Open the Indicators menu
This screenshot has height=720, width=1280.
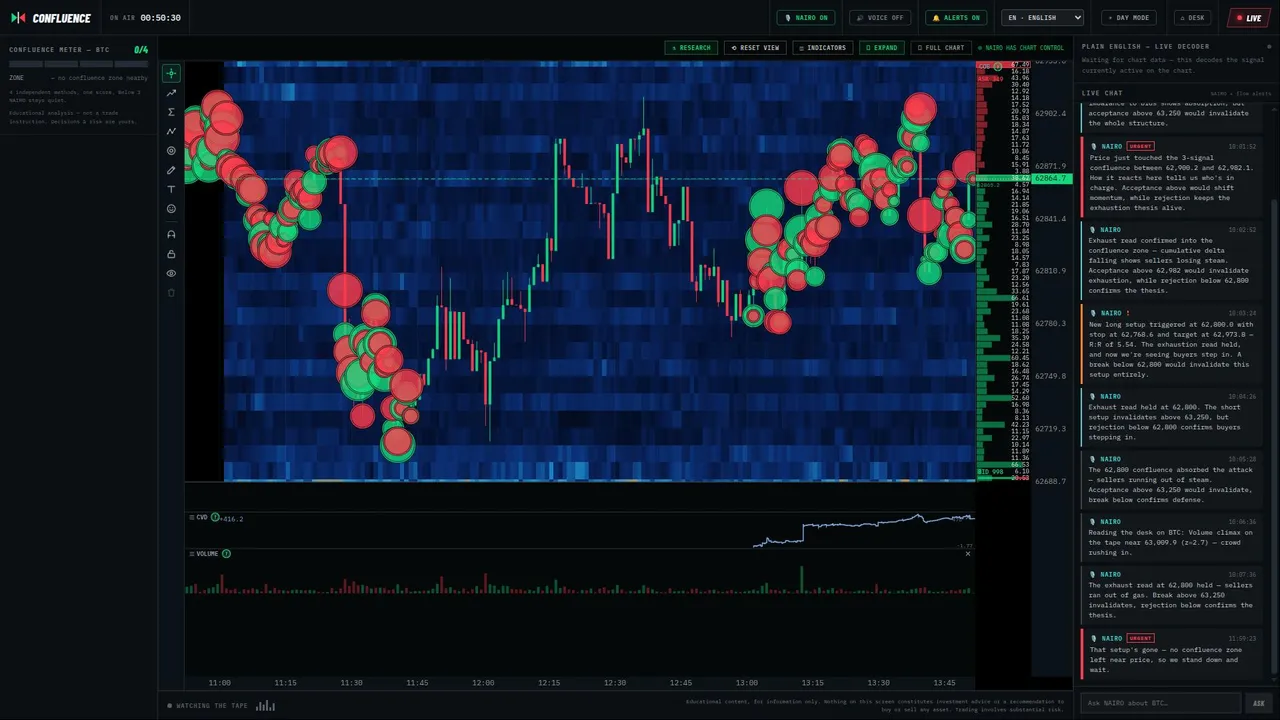point(823,48)
